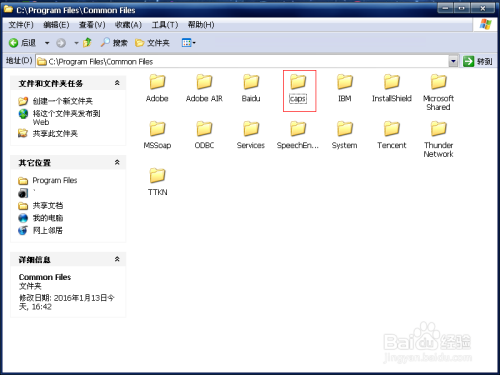
Task: Open 我的电脑 location
Action: coord(48,218)
